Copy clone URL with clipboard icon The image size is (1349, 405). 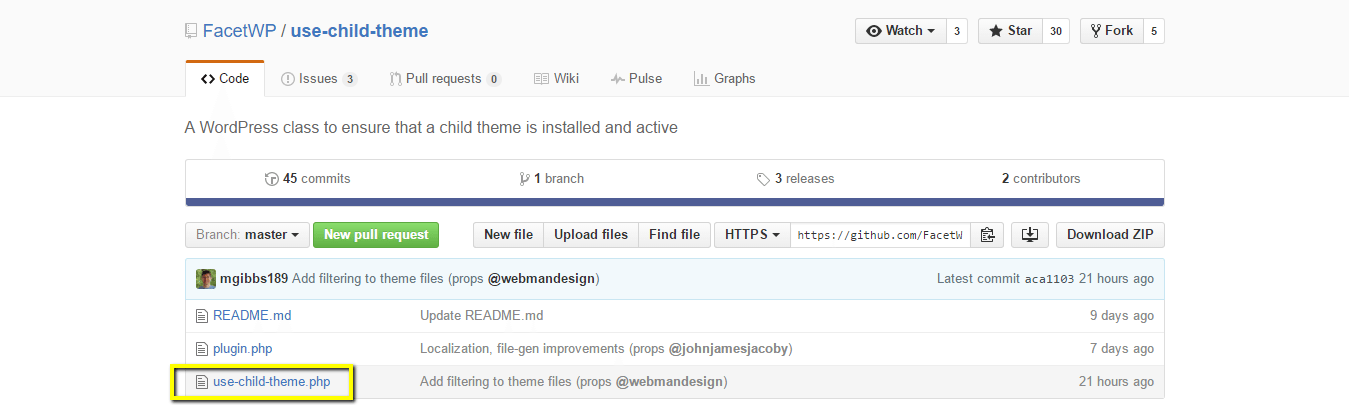point(987,235)
